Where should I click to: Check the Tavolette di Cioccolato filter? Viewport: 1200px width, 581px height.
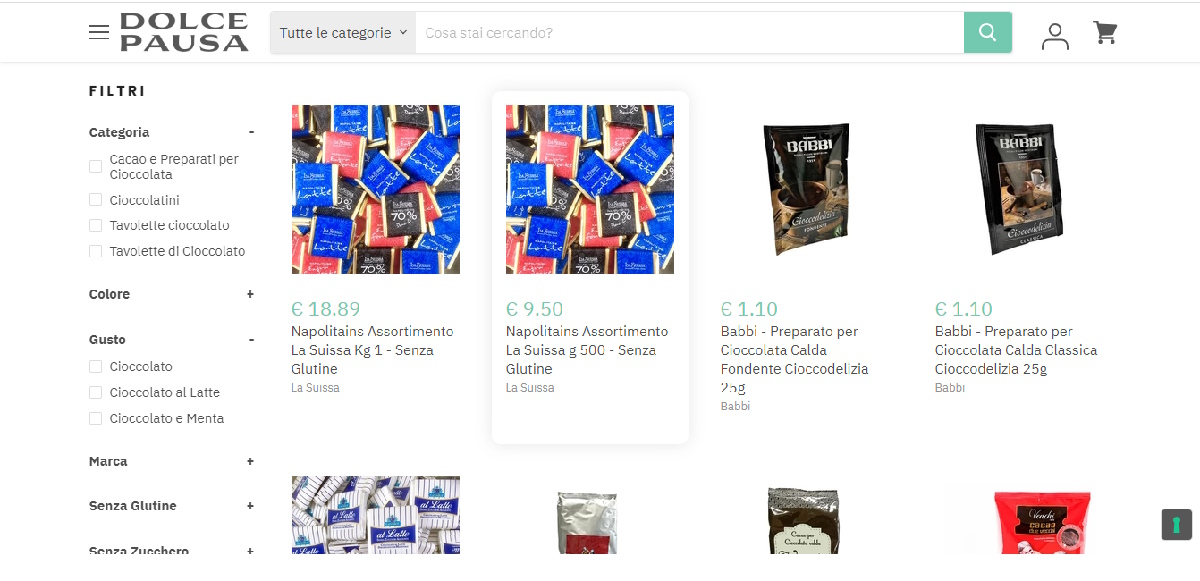pos(95,251)
